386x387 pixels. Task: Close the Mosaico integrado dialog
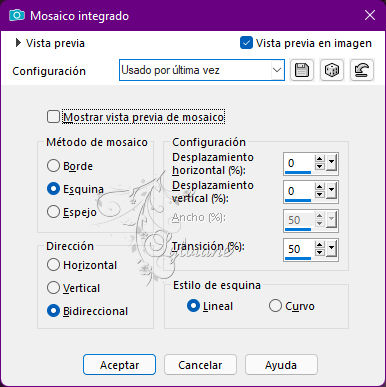point(370,15)
